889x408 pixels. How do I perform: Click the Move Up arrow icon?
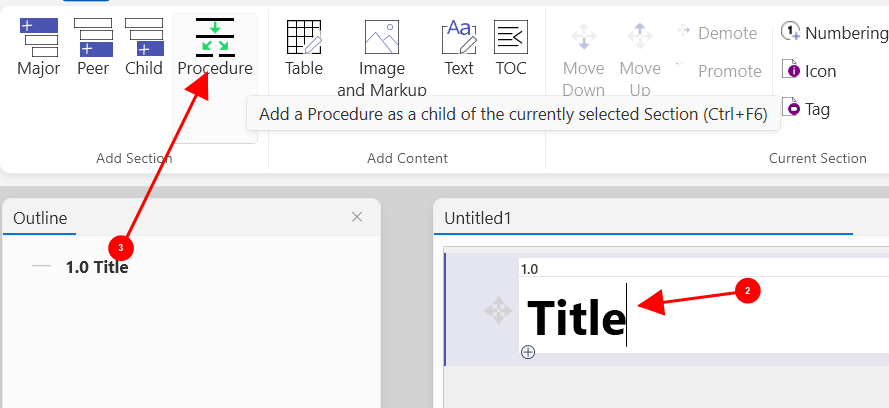pyautogui.click(x=640, y=38)
